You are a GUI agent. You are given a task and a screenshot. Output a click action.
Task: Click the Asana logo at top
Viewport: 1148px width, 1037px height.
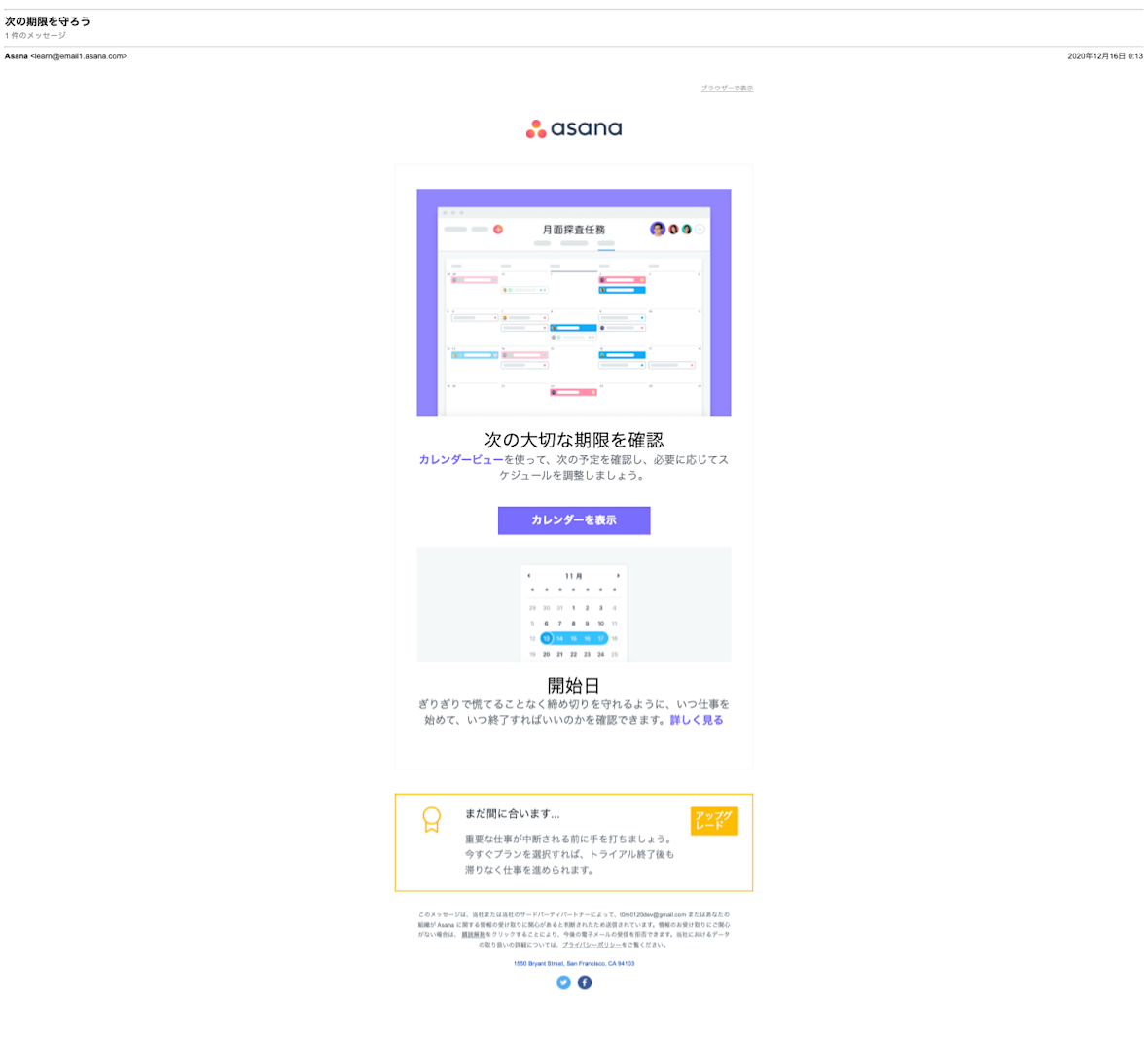click(x=574, y=128)
